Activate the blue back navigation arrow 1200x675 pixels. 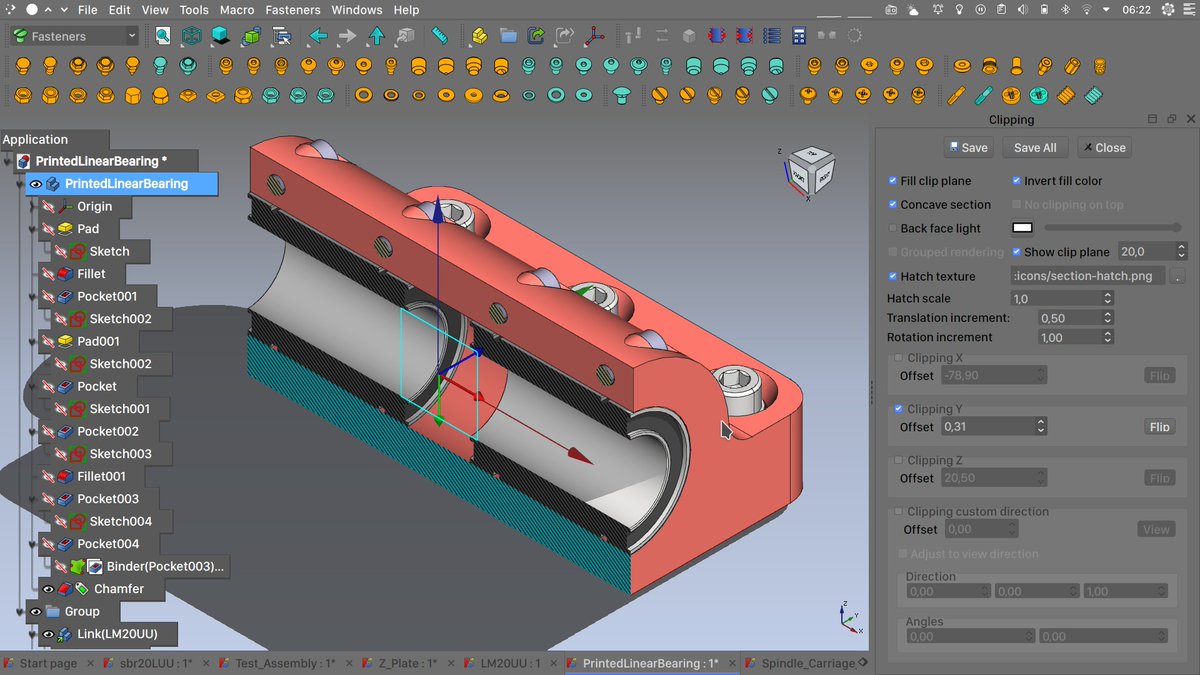(x=316, y=34)
